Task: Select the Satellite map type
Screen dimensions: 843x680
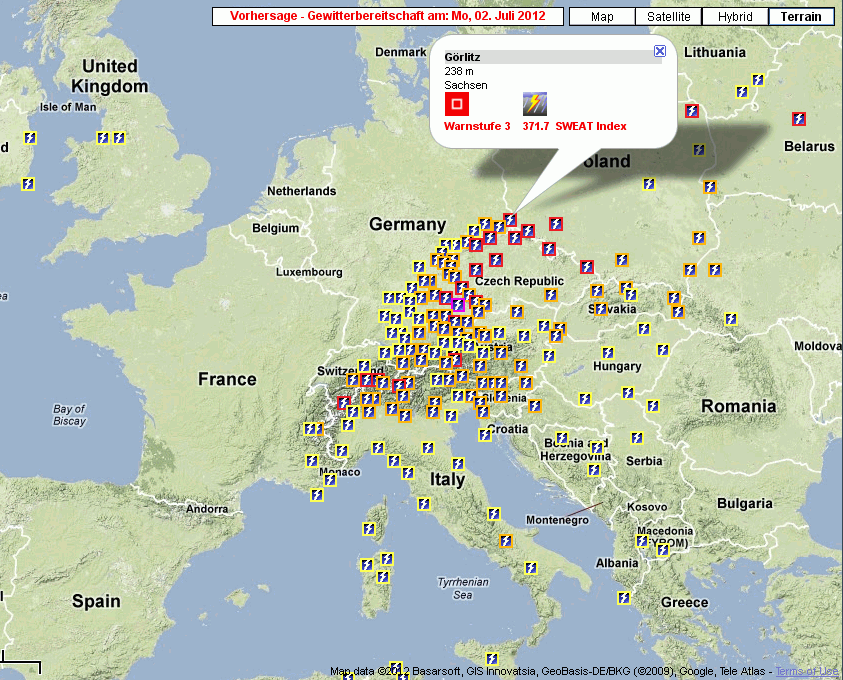Action: [667, 17]
